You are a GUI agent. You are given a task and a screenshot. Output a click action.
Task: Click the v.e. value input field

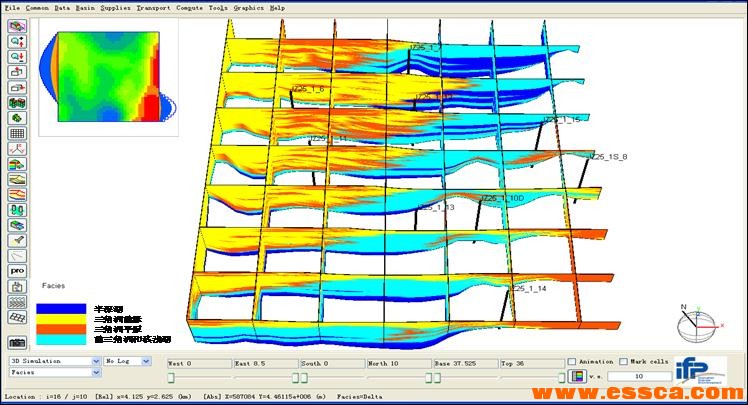(x=639, y=377)
